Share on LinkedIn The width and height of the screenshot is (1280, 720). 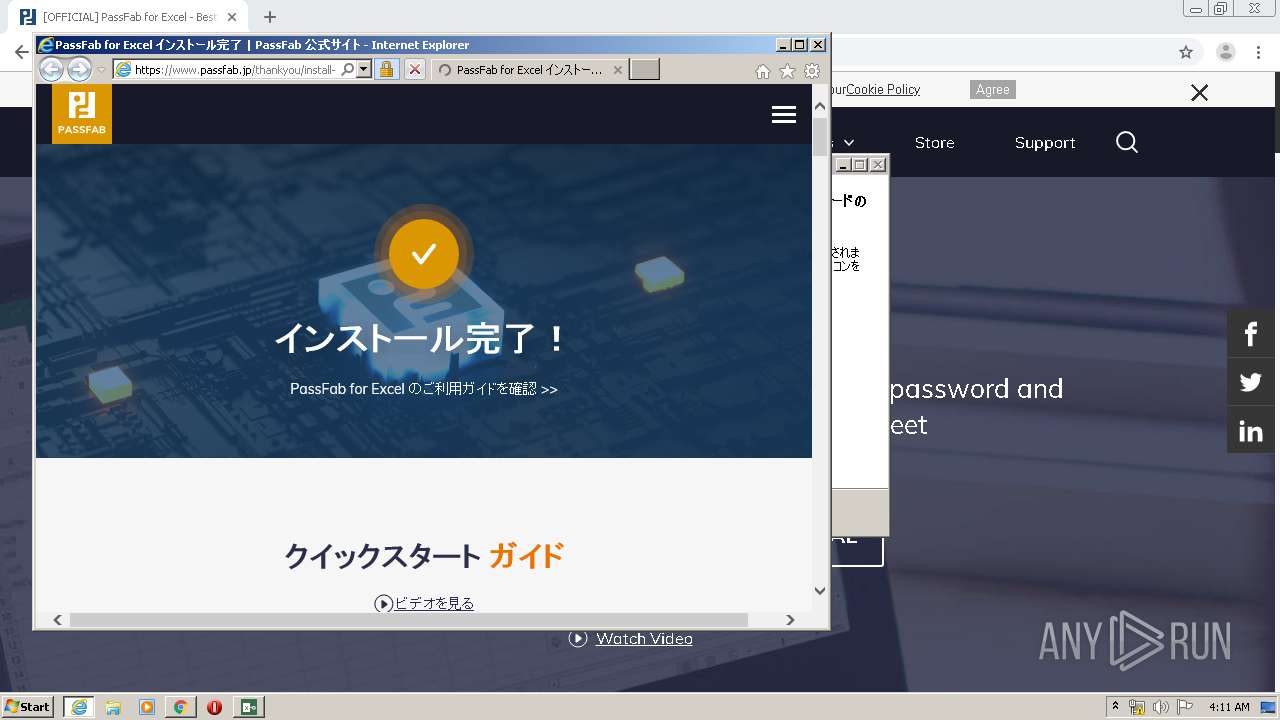point(1251,431)
